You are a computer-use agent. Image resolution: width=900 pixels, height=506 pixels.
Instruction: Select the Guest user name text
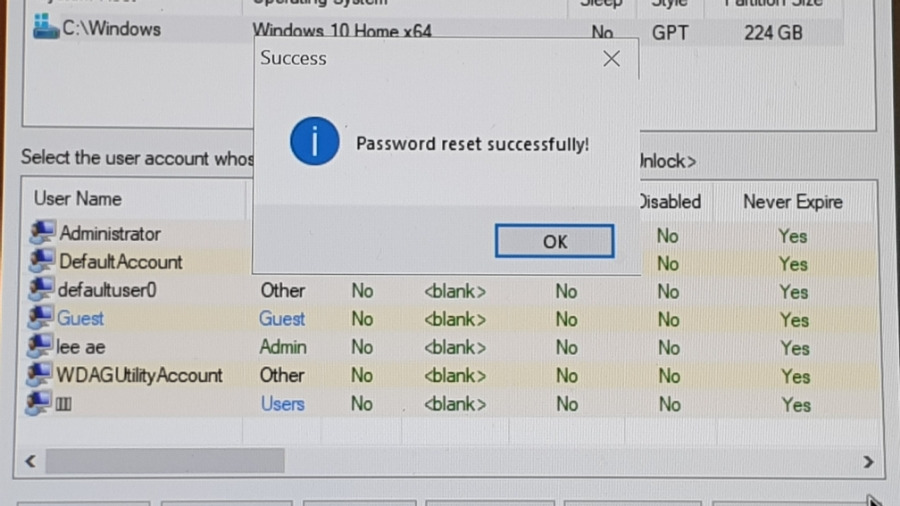click(80, 318)
